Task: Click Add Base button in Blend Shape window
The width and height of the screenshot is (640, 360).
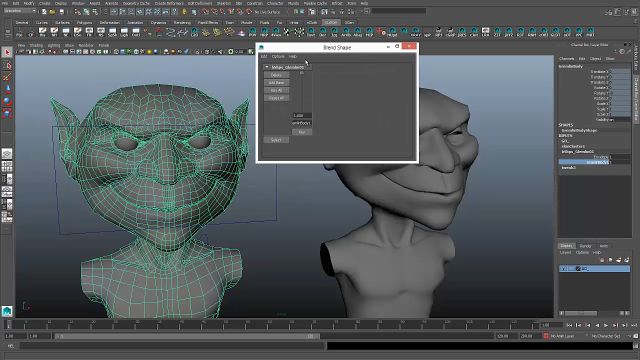Action: (276, 82)
